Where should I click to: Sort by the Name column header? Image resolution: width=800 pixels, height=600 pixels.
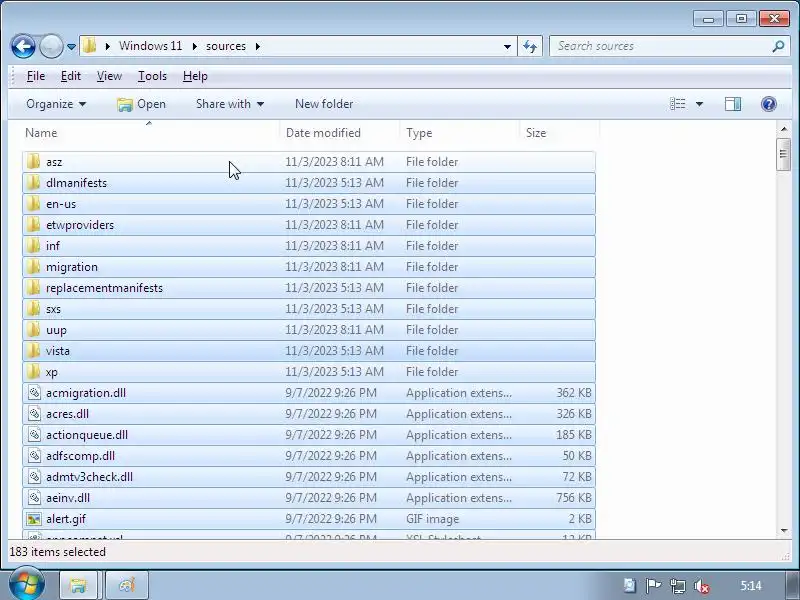[151, 133]
